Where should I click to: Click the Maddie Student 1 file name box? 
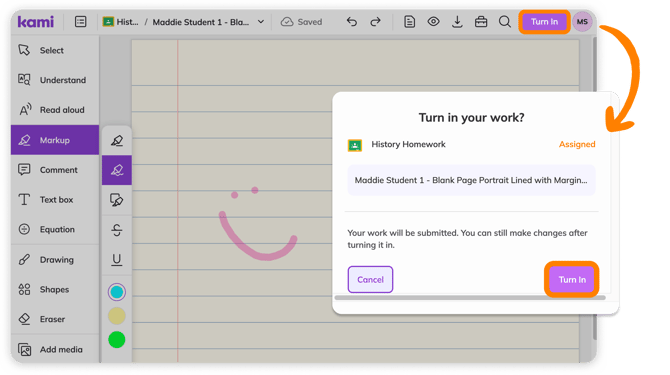point(471,180)
